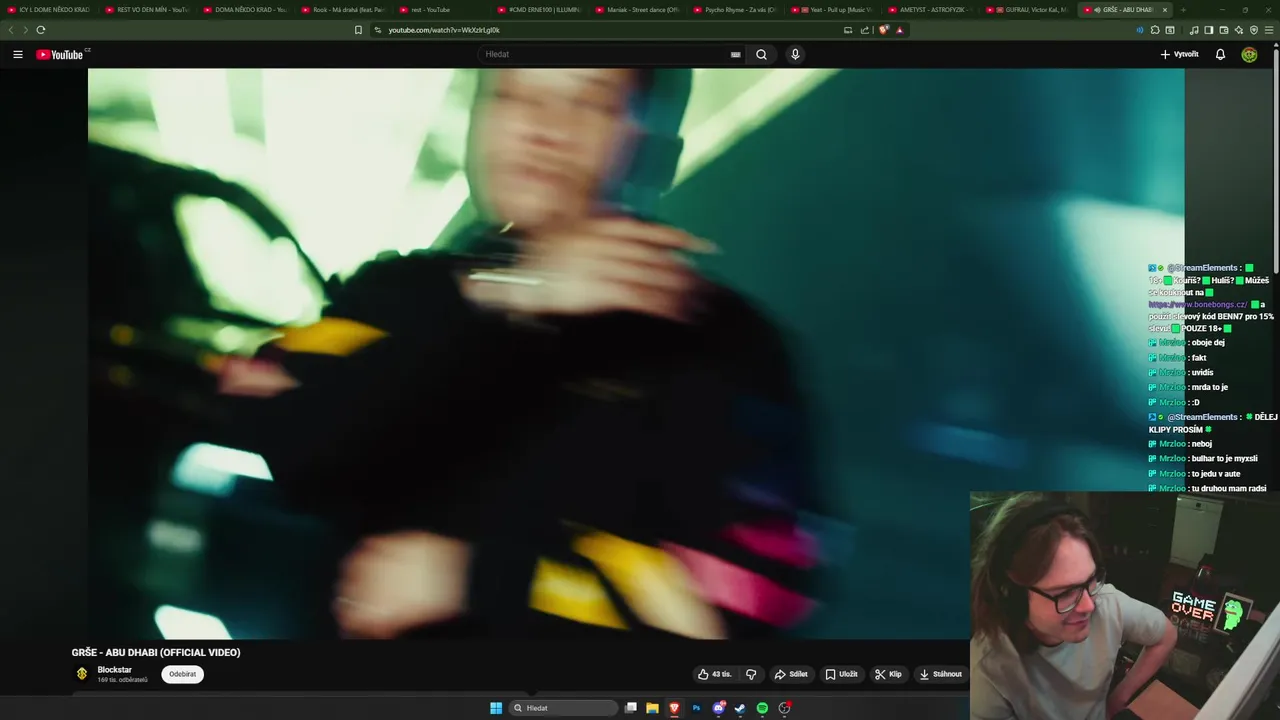Open Brave Shields lion icon in address bar
1280x720 pixels.
884,30
